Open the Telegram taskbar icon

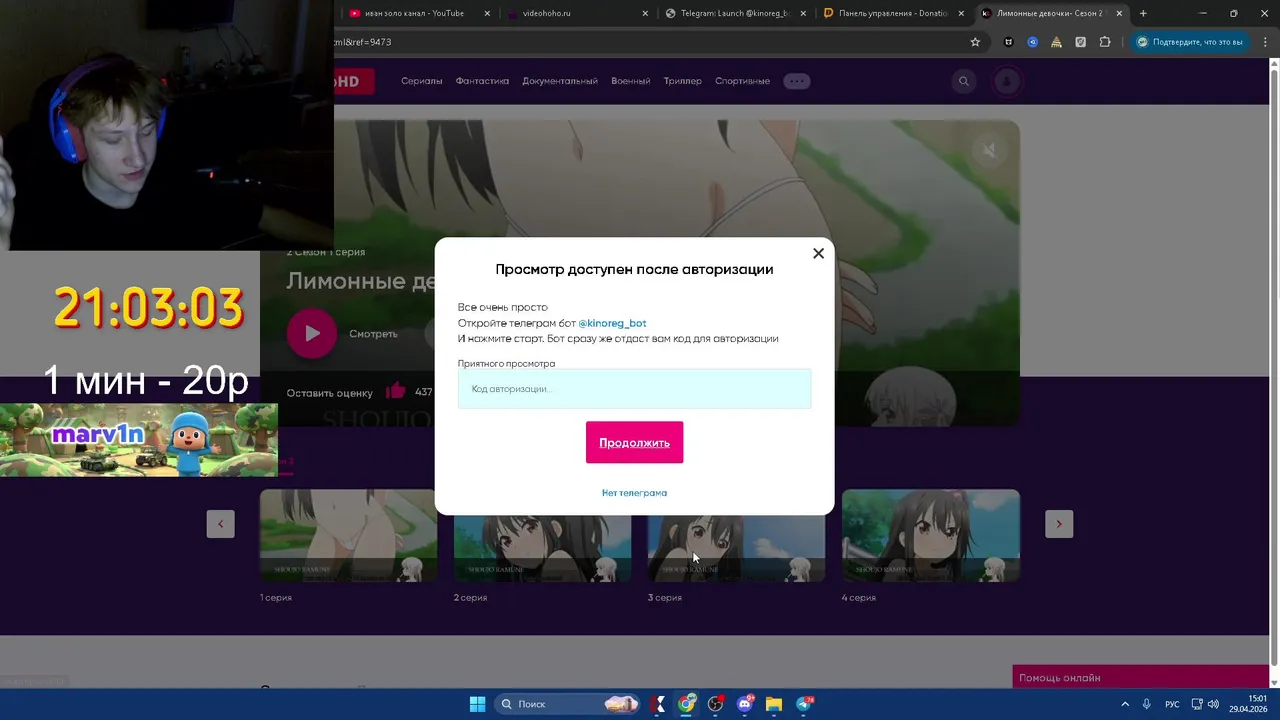(x=803, y=704)
